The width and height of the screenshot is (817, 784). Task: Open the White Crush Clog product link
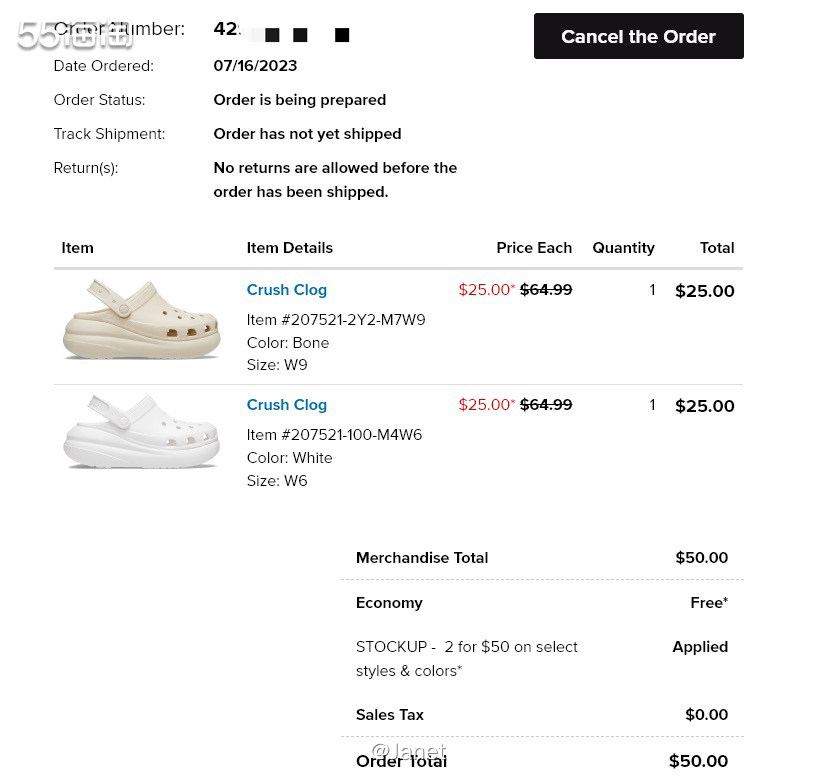coord(287,405)
